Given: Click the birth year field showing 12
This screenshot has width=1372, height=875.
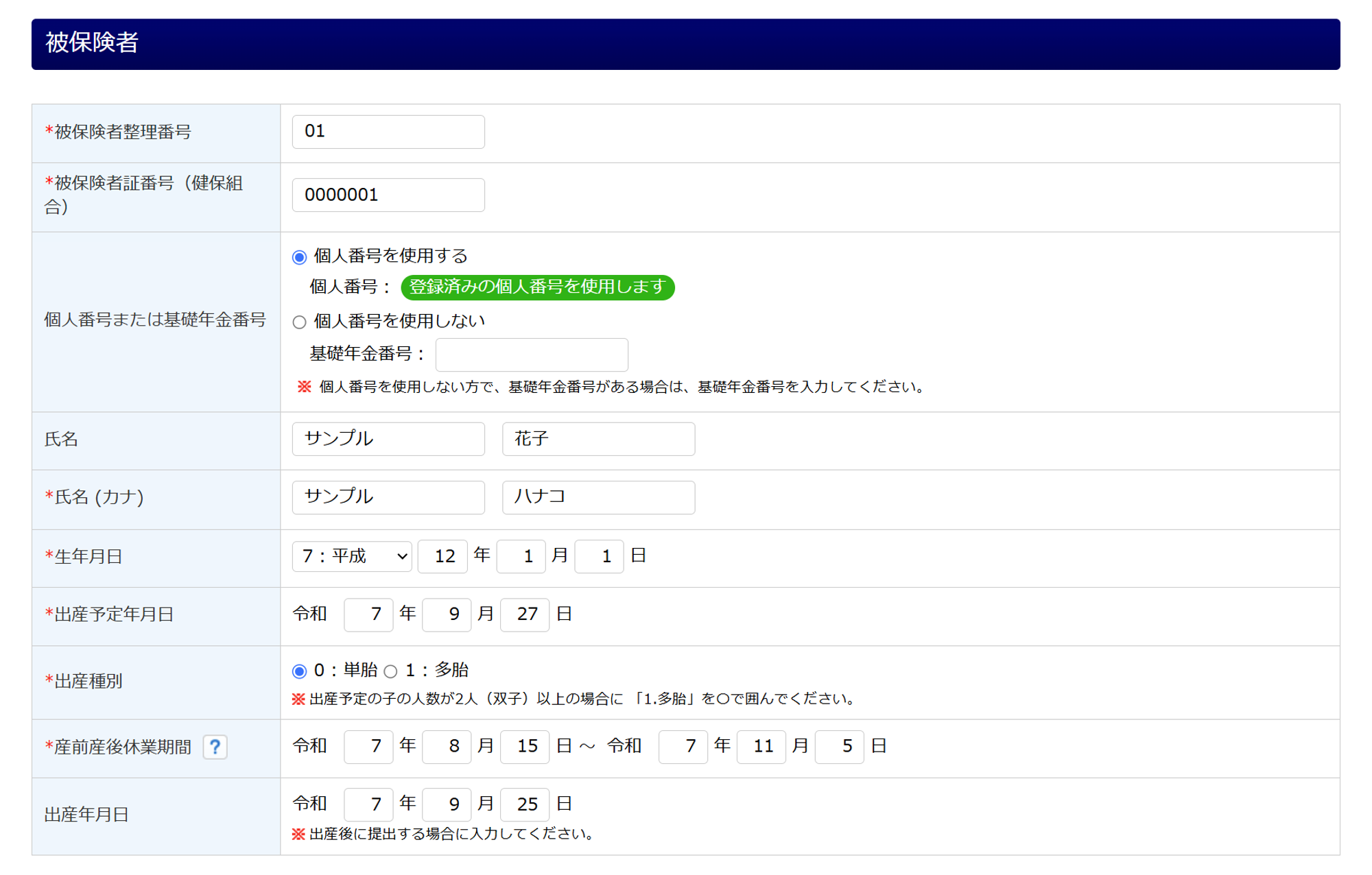Looking at the screenshot, I should (442, 556).
